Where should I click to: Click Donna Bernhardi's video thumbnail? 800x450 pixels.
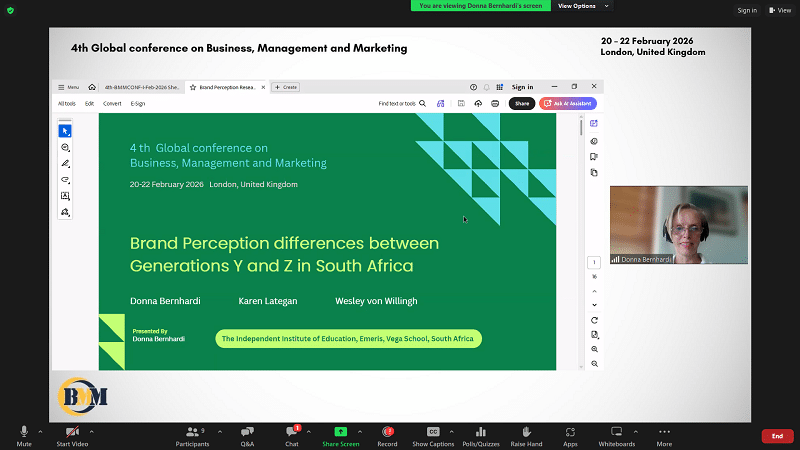(x=678, y=224)
